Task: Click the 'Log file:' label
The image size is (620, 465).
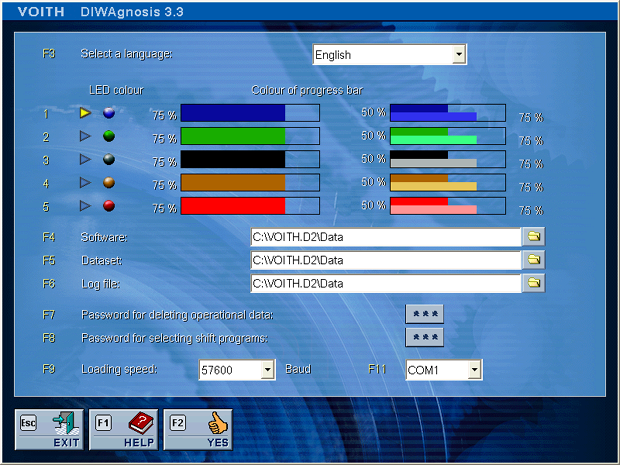Action: click(x=100, y=284)
